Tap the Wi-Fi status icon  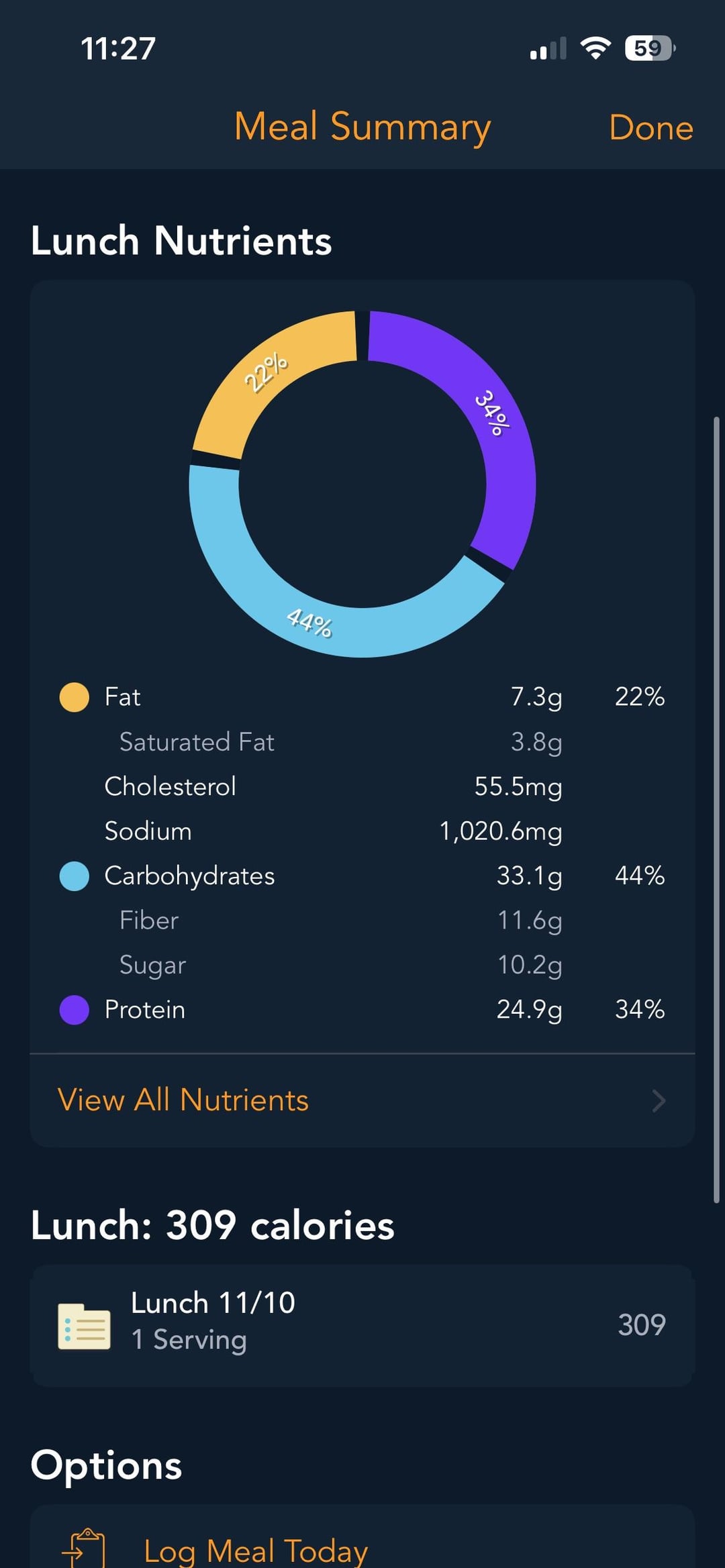pos(595,48)
